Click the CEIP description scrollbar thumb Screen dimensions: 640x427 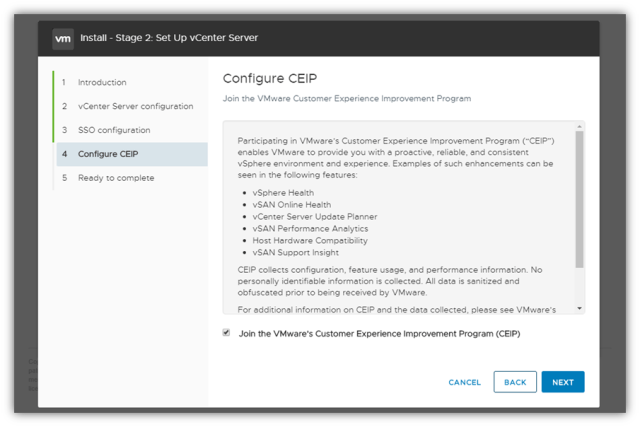579,200
